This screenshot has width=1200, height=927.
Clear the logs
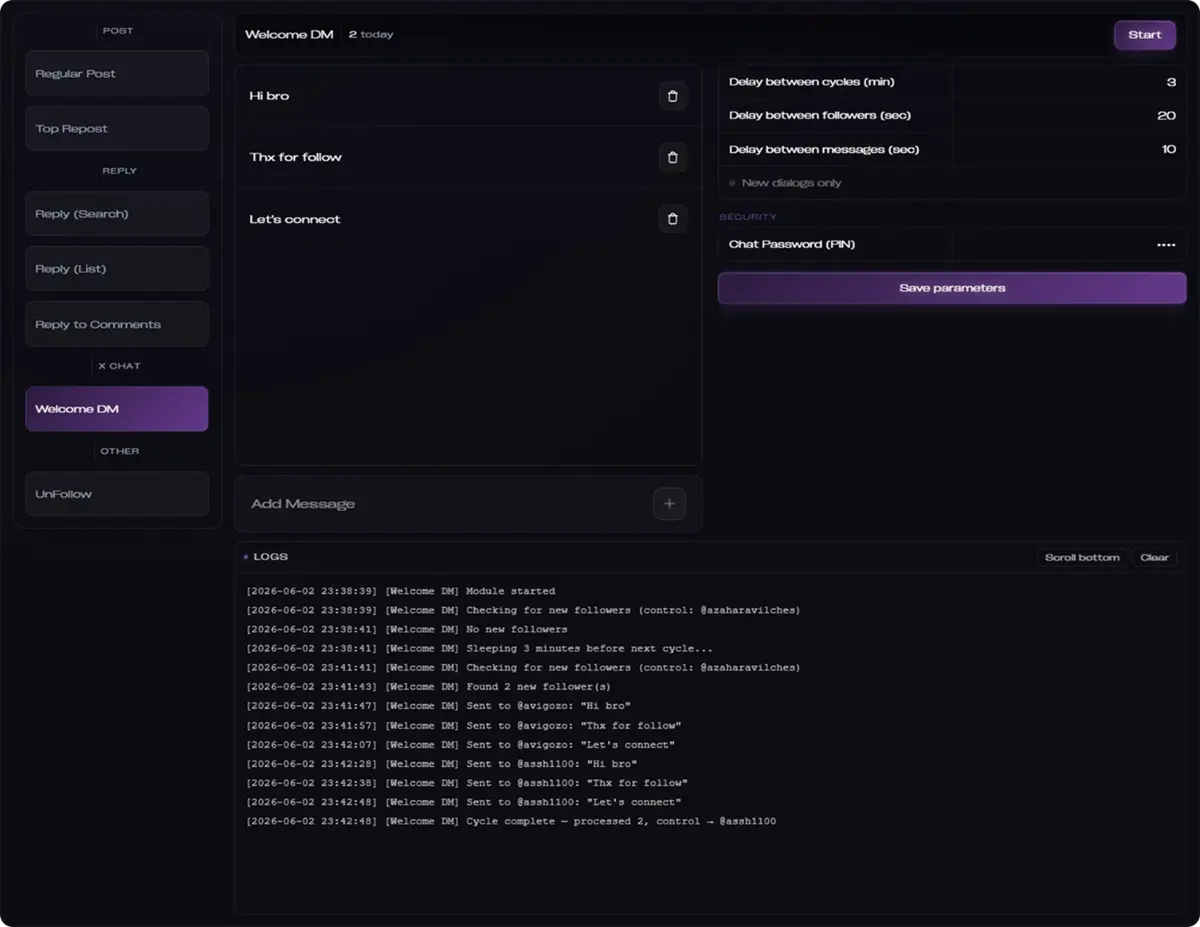(x=1154, y=558)
